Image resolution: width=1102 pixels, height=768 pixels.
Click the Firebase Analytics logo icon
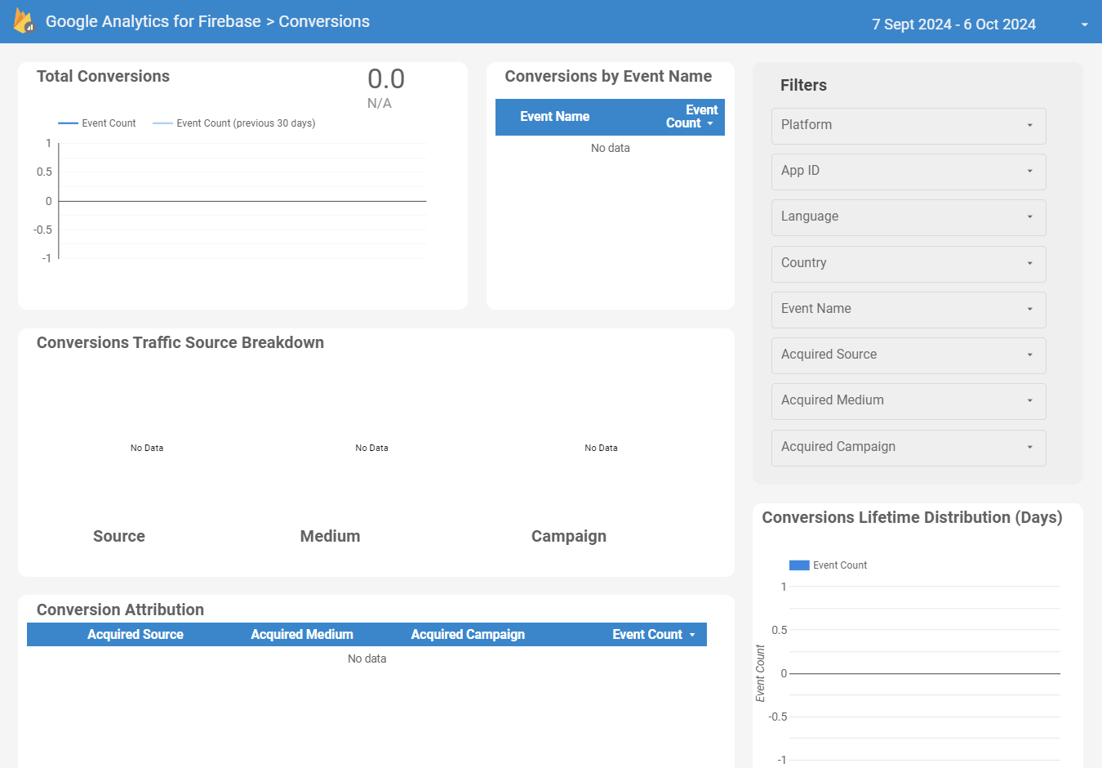24,21
